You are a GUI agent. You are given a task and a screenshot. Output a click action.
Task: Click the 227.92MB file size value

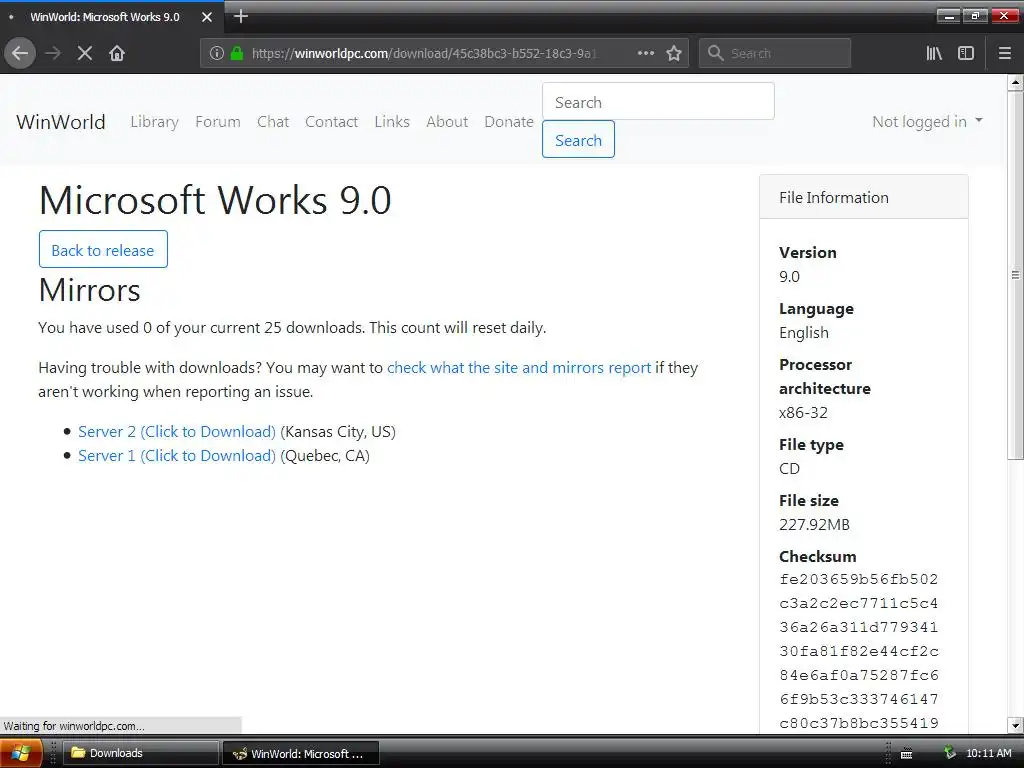(814, 524)
